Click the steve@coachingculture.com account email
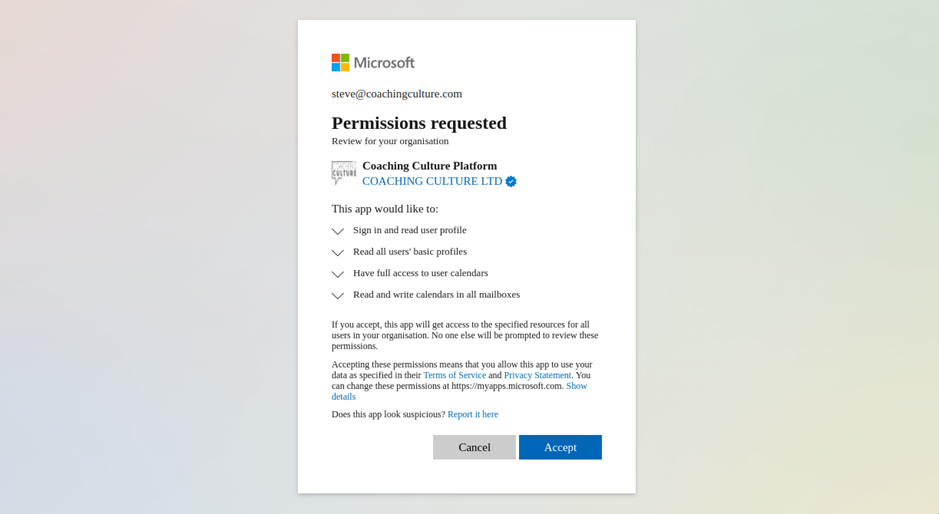This screenshot has height=514, width=939. [x=396, y=94]
